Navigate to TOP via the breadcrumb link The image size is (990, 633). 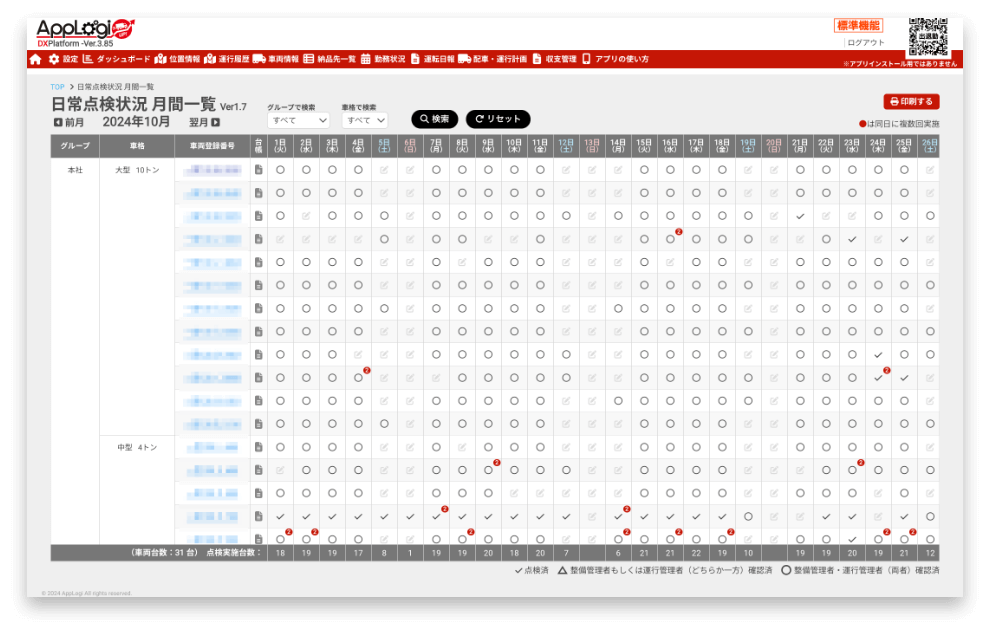coord(56,86)
